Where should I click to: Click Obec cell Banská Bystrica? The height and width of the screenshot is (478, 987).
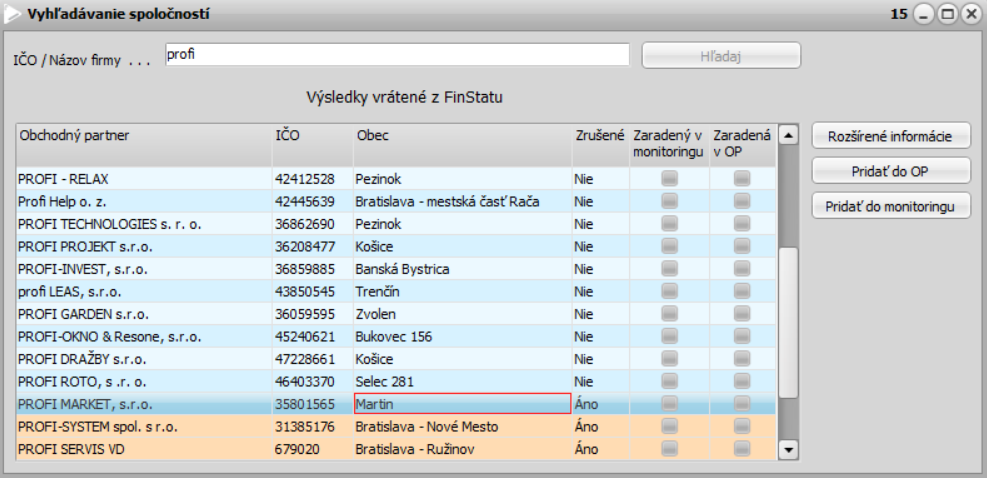pyautogui.click(x=463, y=269)
